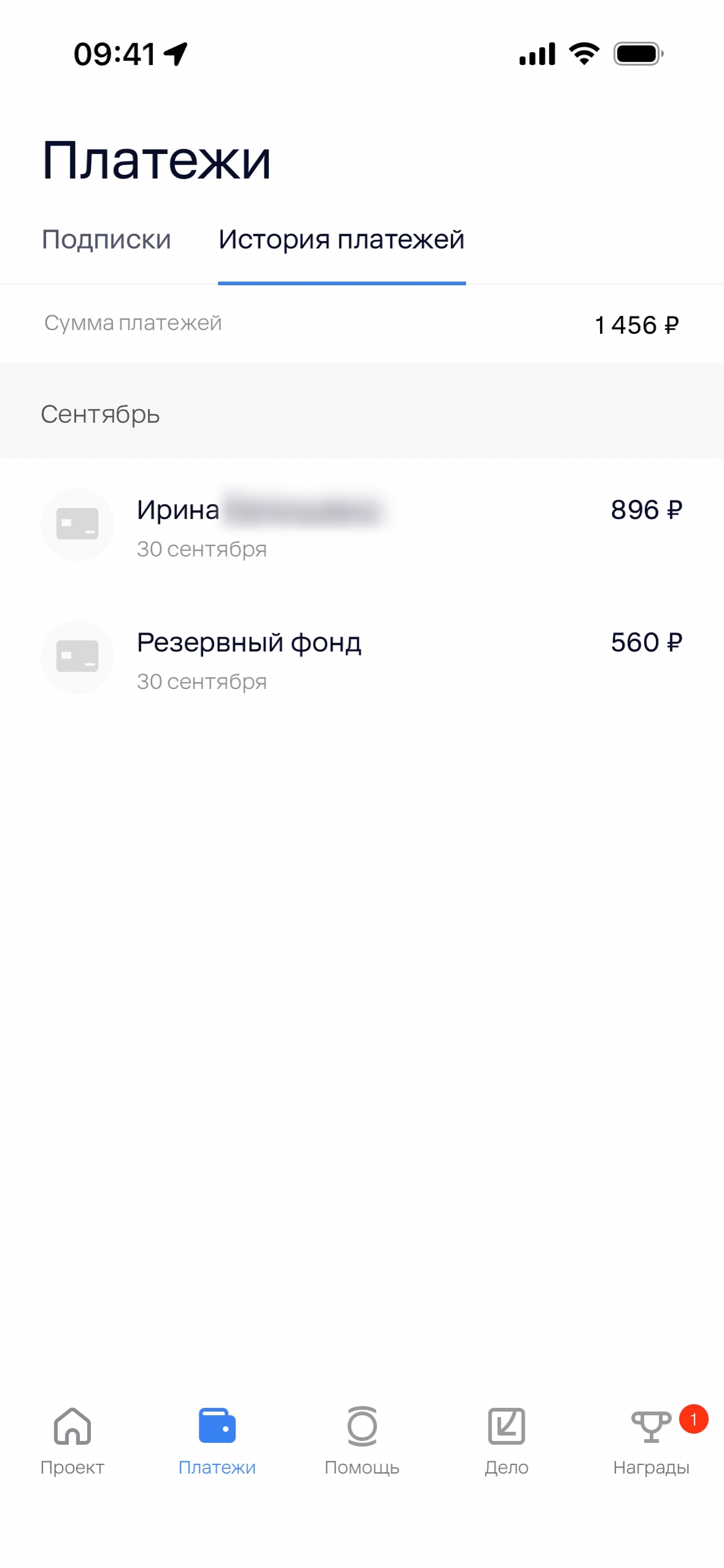The height and width of the screenshot is (1568, 724).
Task: Tap the 896 ₽ payment amount
Action: click(x=646, y=510)
